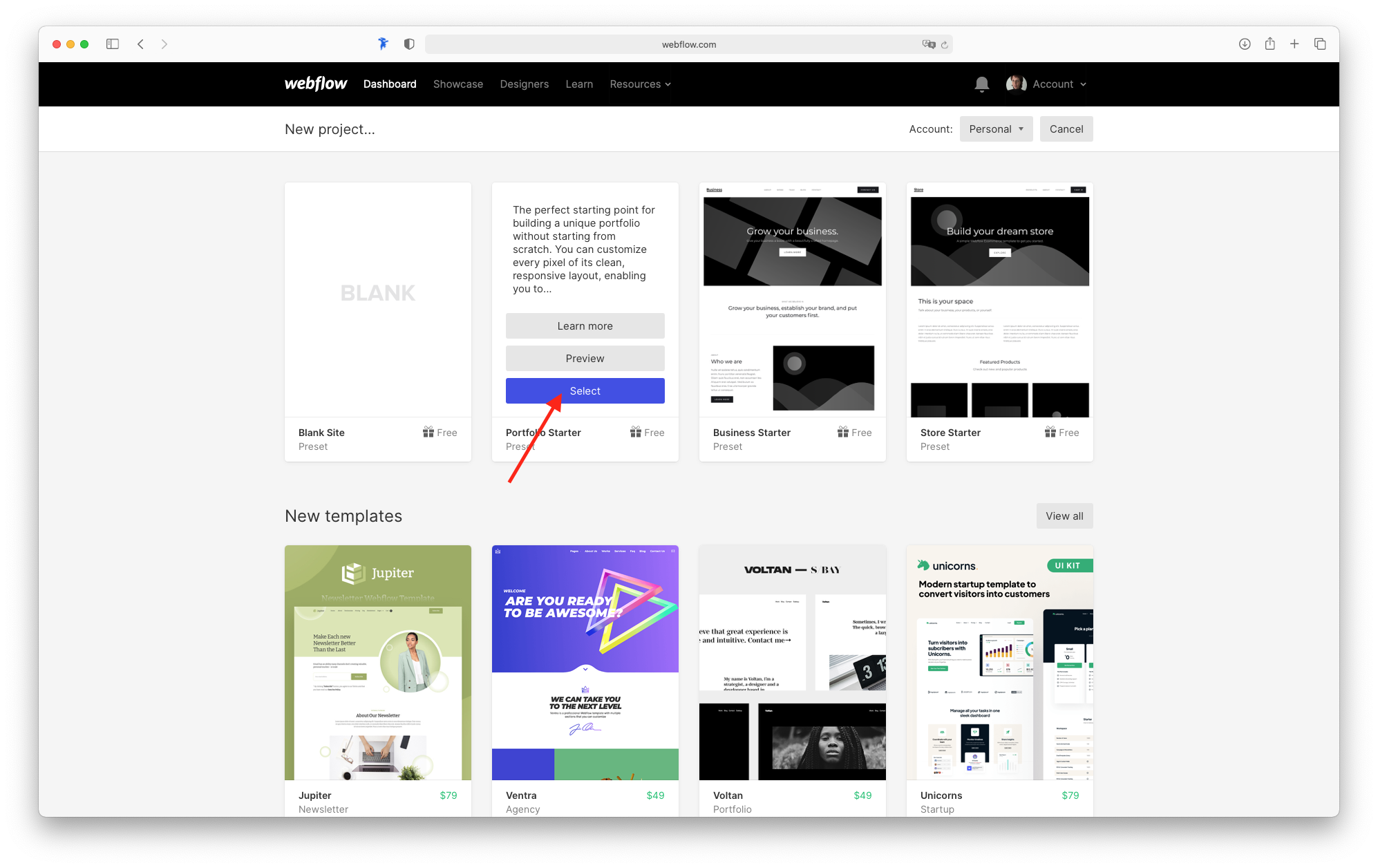Viewport: 1378px width, 868px height.
Task: Toggle the browser sidebar icon
Action: tap(112, 44)
